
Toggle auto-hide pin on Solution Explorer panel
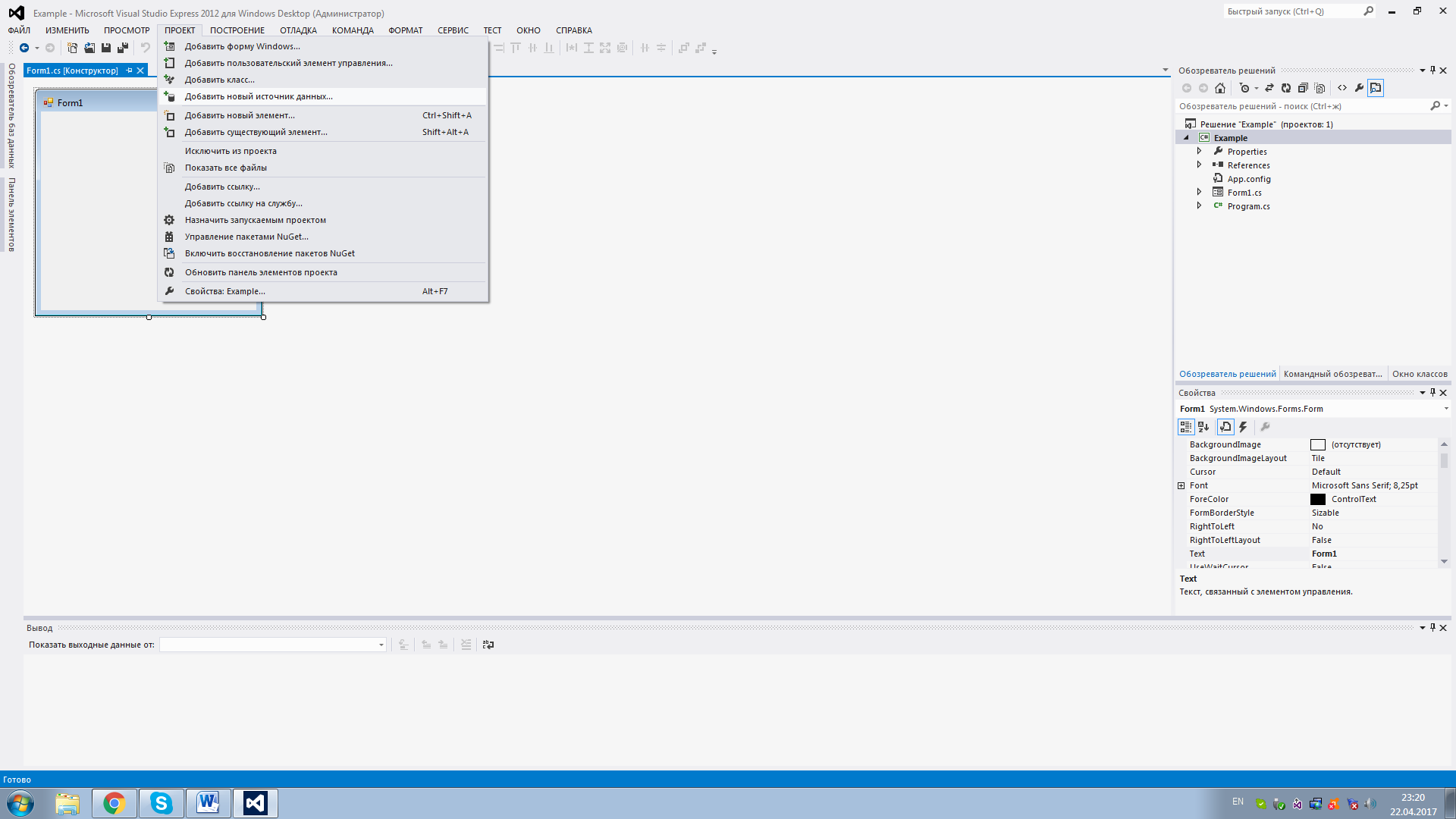[1432, 71]
